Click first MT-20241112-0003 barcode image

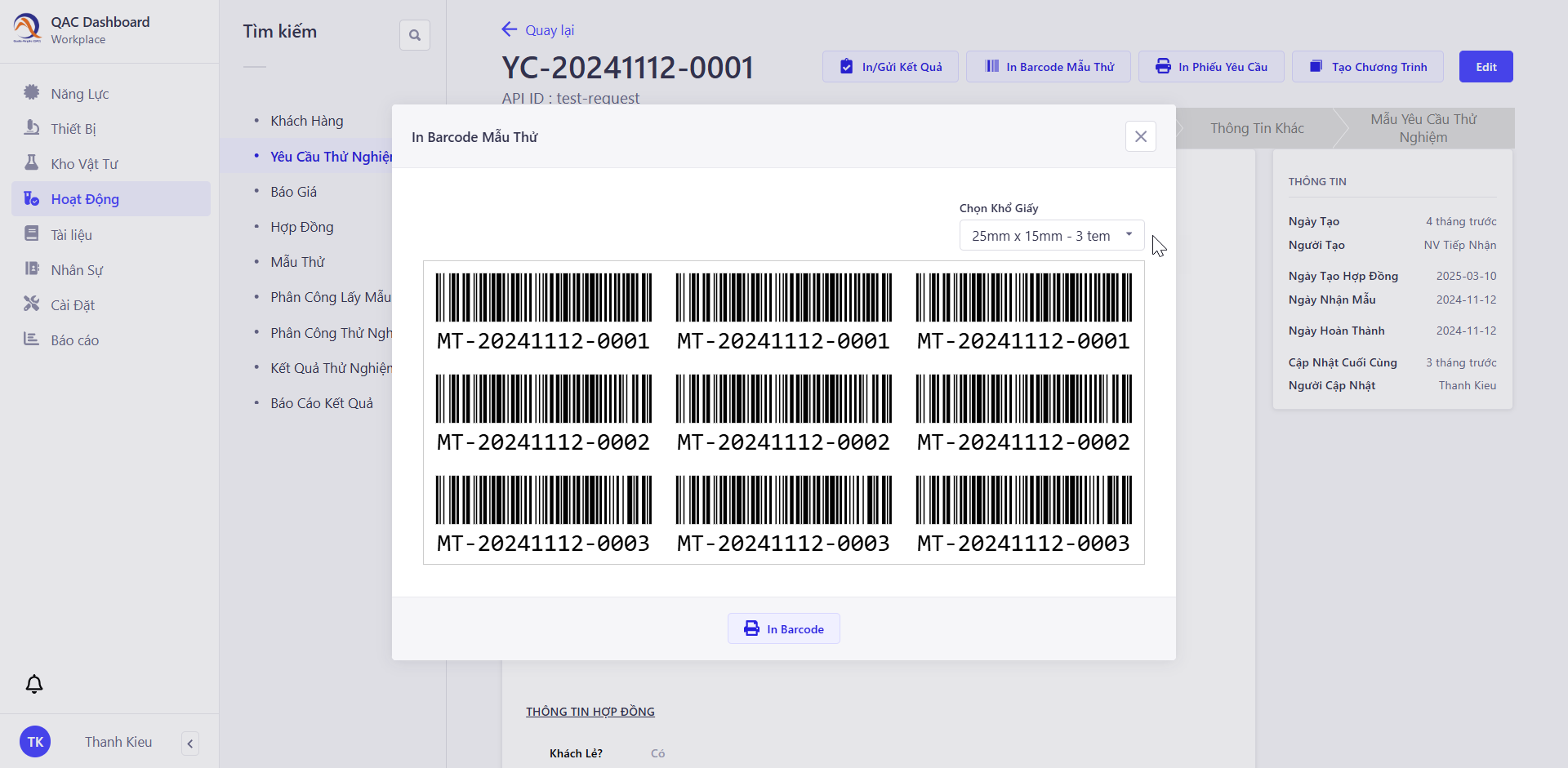pyautogui.click(x=543, y=499)
